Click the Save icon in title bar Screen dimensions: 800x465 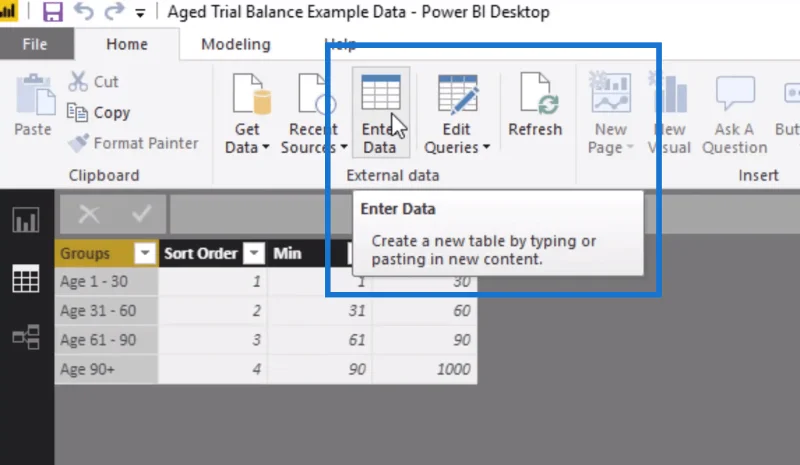(53, 11)
